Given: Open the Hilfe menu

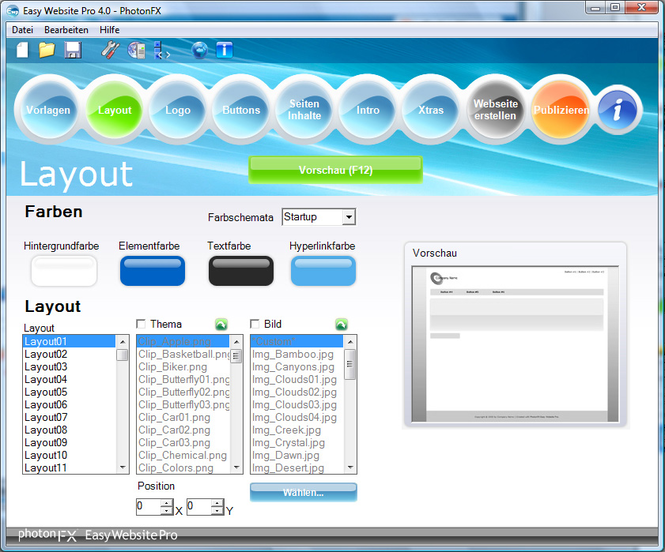Looking at the screenshot, I should coord(109,30).
